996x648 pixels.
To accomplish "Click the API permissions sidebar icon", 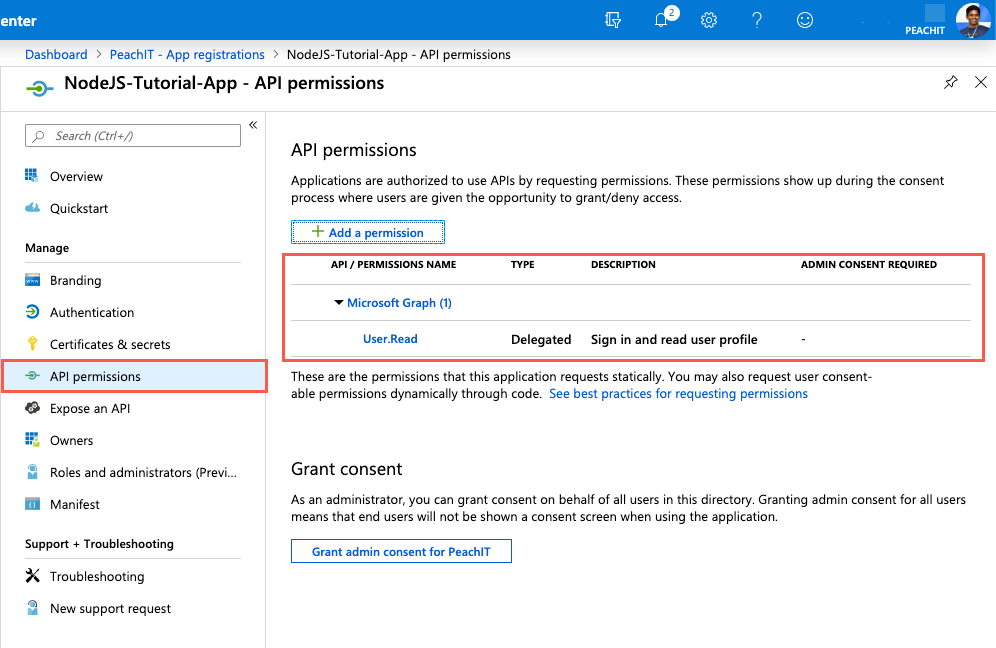I will 32,376.
